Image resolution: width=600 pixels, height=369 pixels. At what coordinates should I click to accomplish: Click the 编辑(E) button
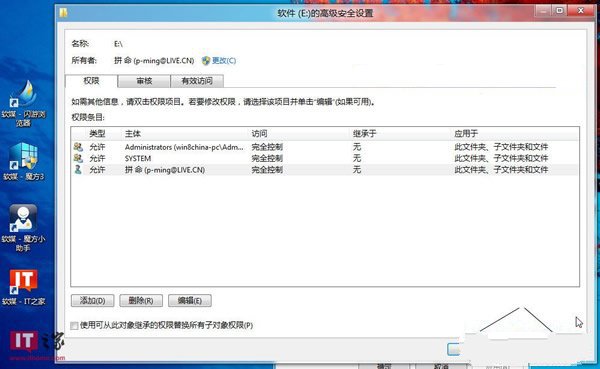click(189, 300)
